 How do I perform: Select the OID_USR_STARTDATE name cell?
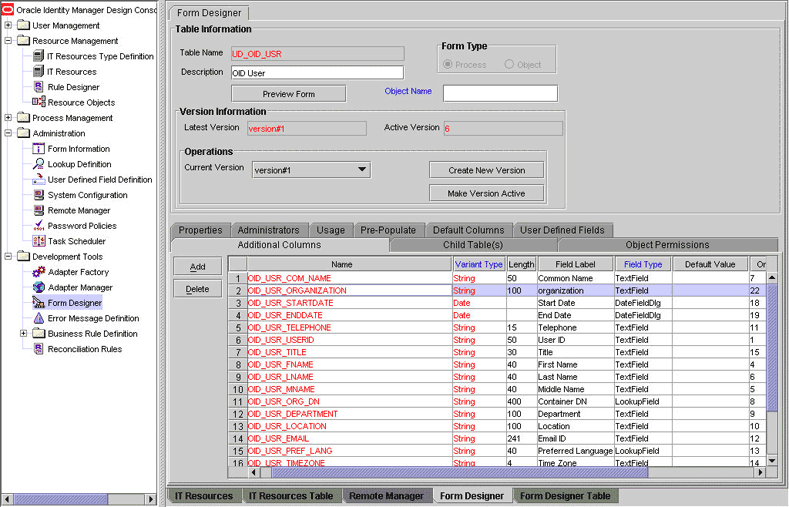pos(349,303)
